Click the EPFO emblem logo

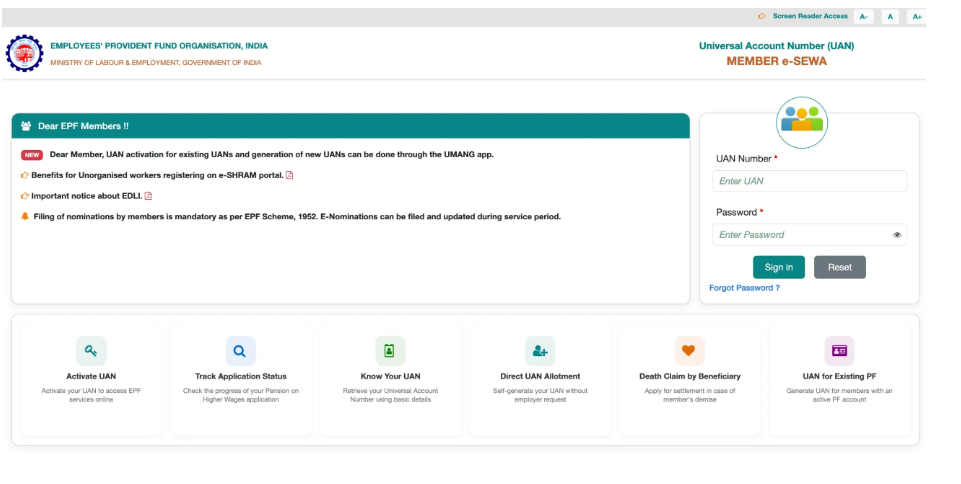[x=25, y=53]
